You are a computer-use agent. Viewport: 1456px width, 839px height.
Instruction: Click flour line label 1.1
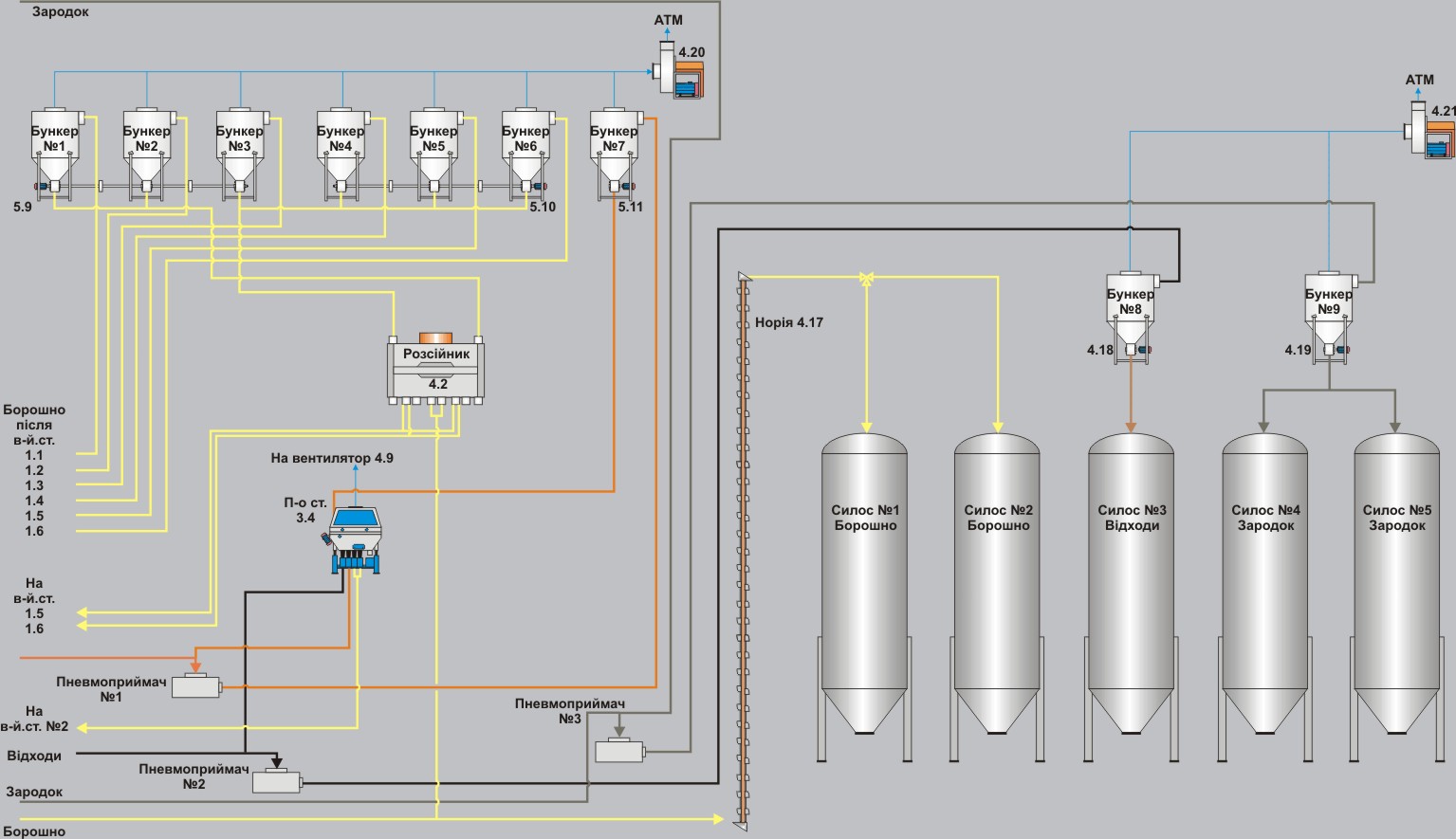click(34, 455)
